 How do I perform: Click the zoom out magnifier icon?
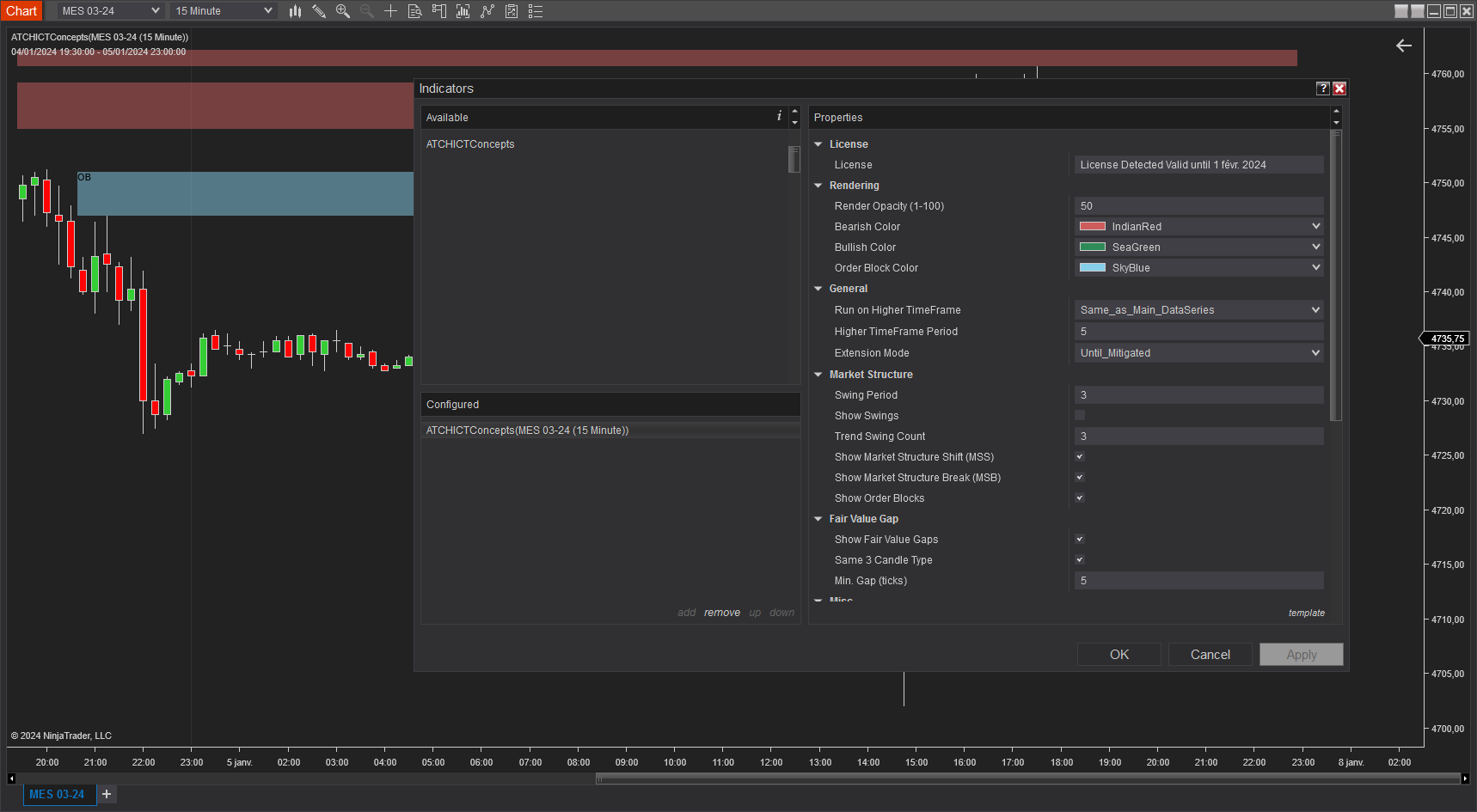tap(367, 11)
